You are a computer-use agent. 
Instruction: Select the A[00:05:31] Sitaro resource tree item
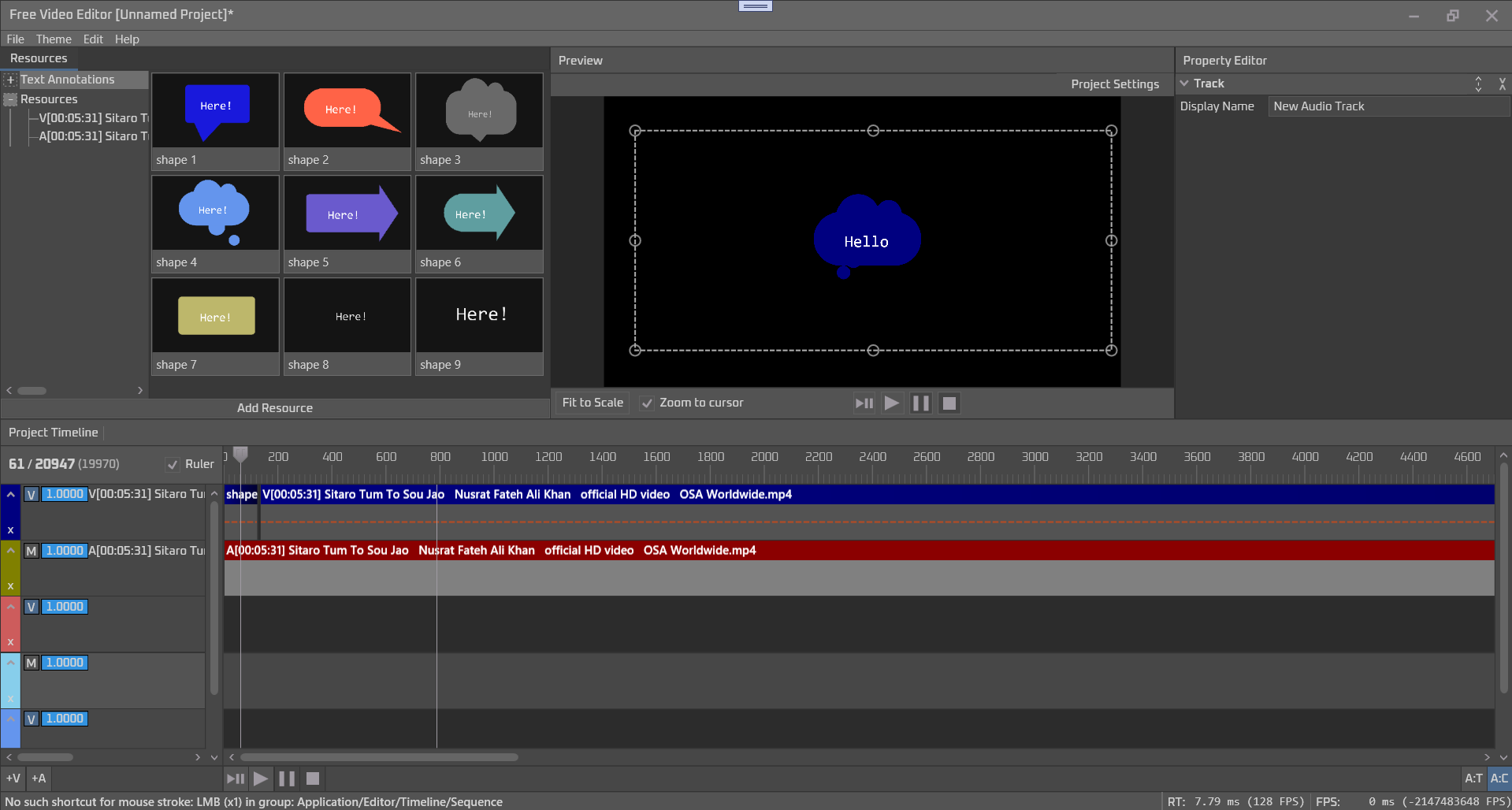pos(94,136)
